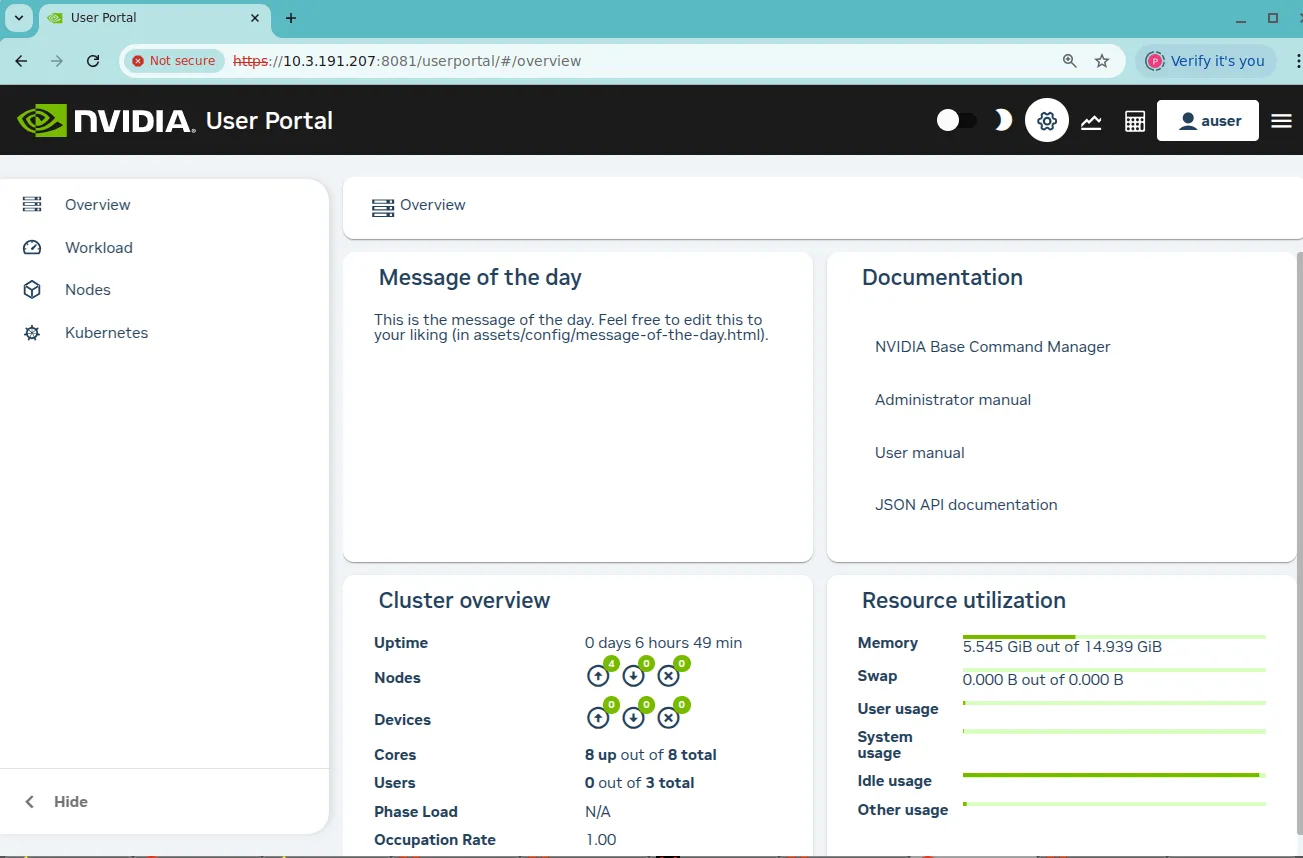Click the uptime value "0 days 6 hours 49 min"
Screen dimensions: 1303x858
click(664, 643)
